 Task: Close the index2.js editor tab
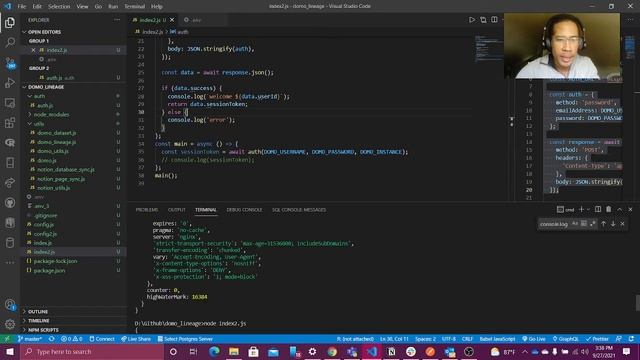click(x=172, y=20)
